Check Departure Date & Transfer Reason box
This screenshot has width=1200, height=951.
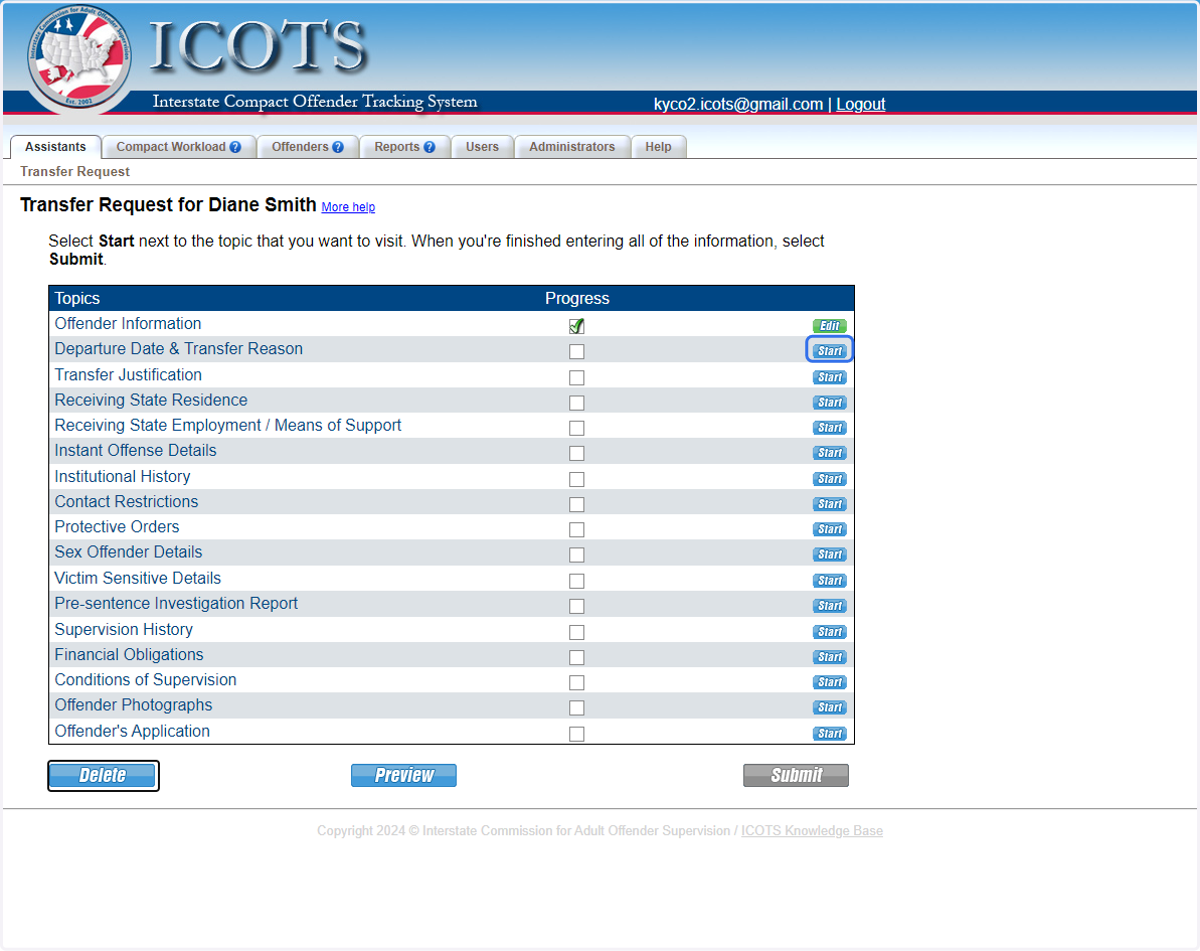point(576,352)
